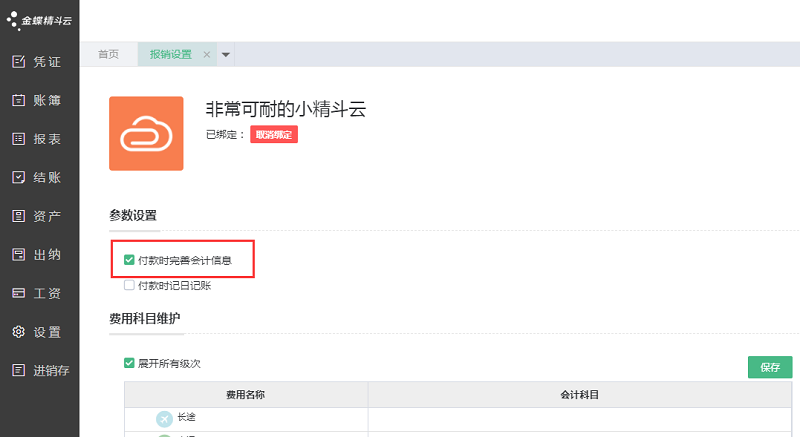Click the 资产 assets icon
This screenshot has height=437, width=800.
coord(18,216)
